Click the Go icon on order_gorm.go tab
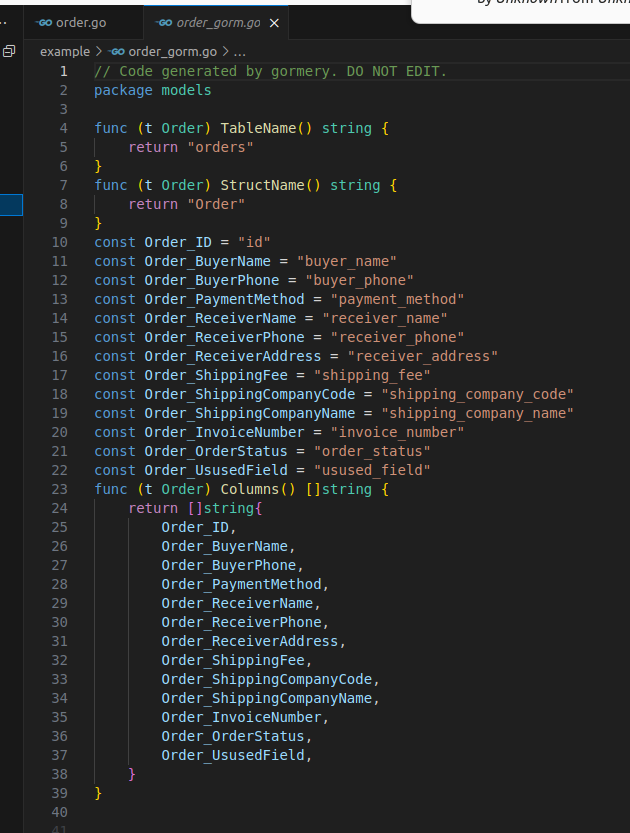630x833 pixels. [x=164, y=22]
